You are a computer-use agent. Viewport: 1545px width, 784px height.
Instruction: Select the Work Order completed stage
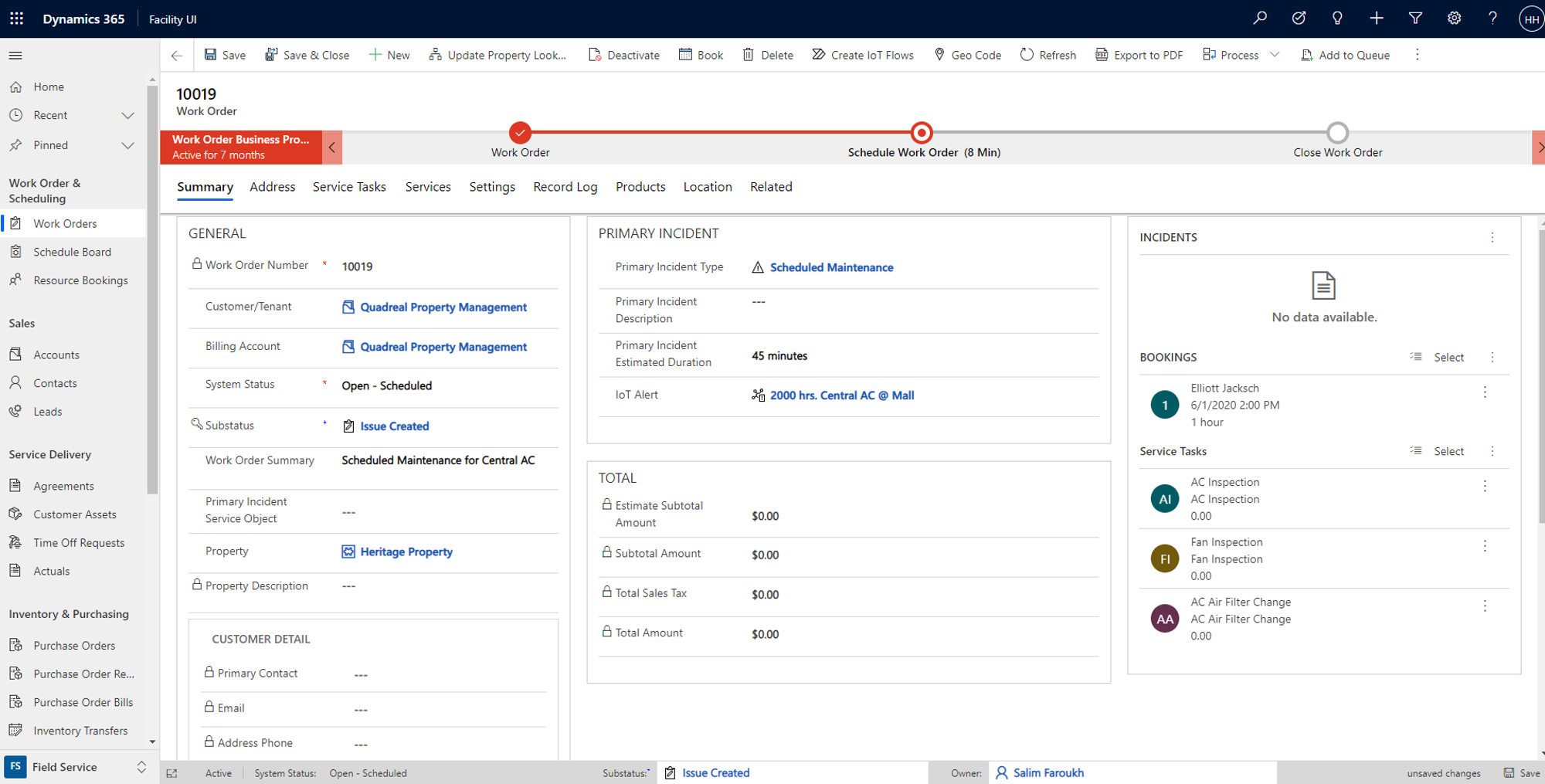point(521,133)
